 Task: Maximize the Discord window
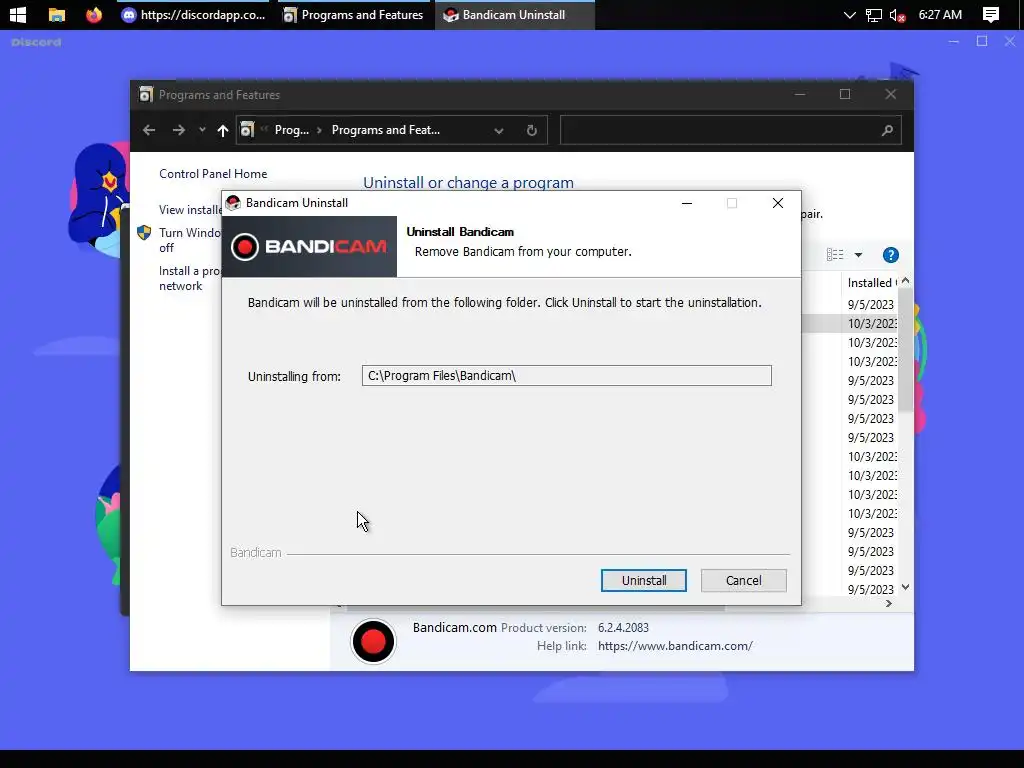pyautogui.click(x=982, y=41)
